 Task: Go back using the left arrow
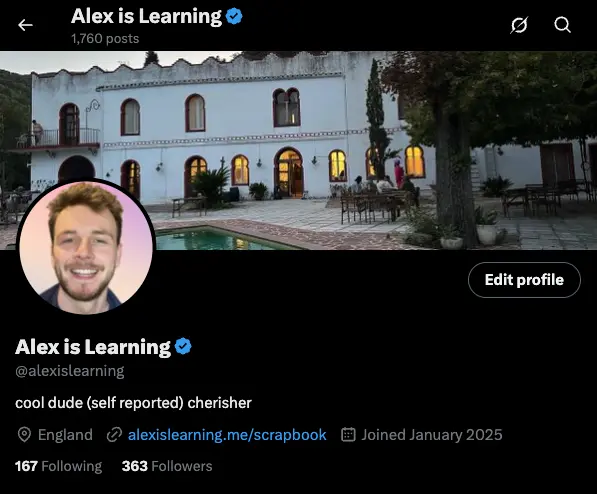(x=25, y=25)
